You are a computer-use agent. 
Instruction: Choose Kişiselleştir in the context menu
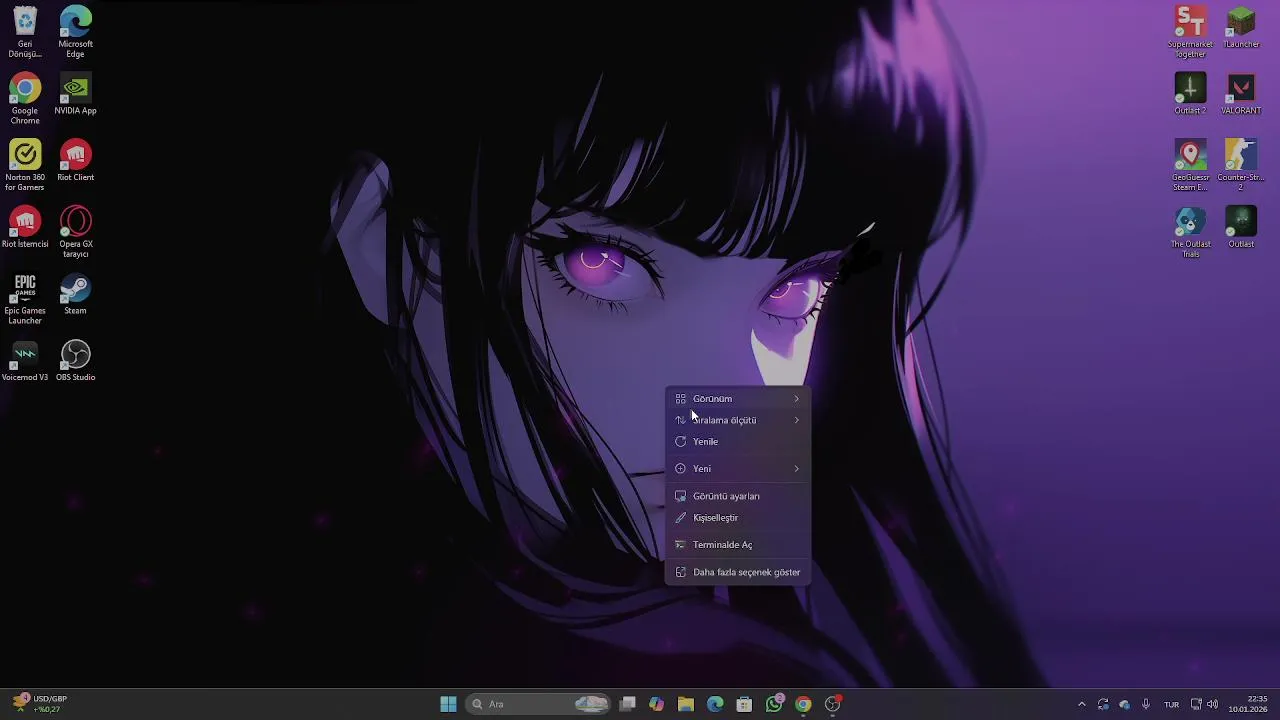tap(738, 518)
